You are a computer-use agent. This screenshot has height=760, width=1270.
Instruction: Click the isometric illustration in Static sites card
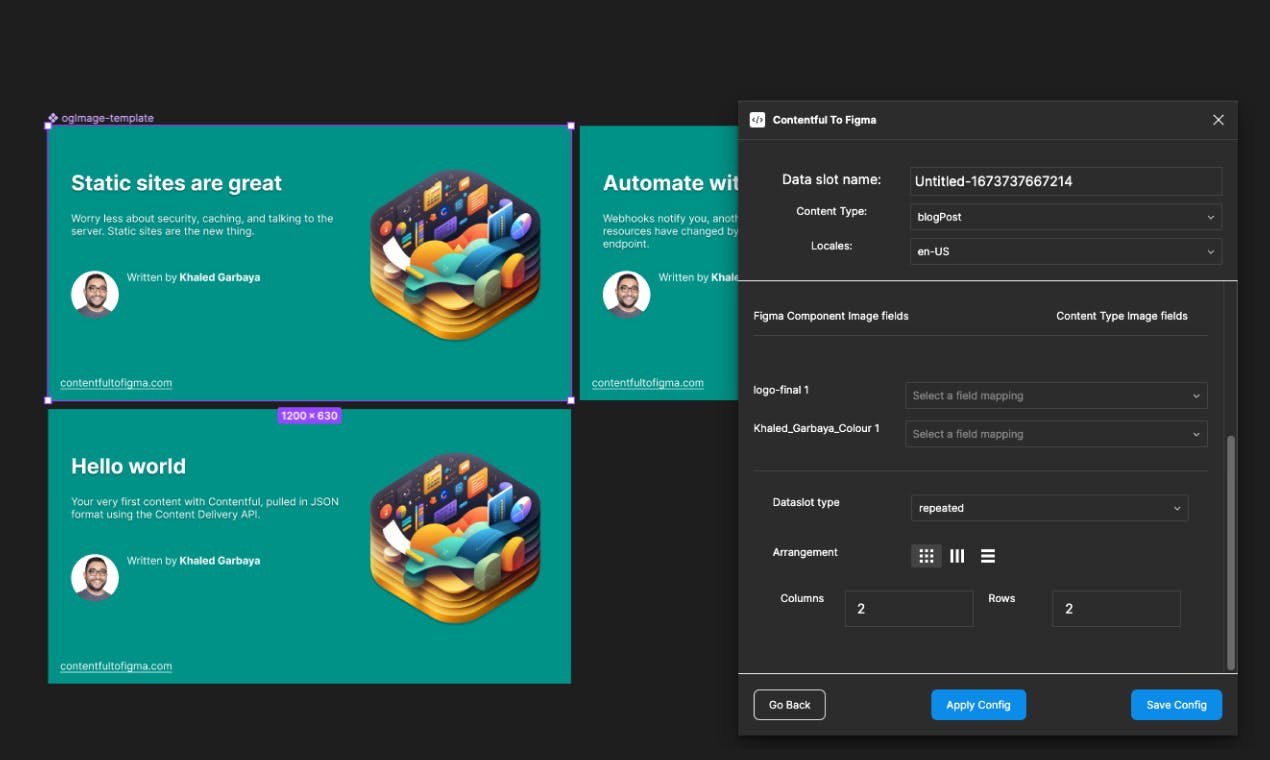(456, 255)
